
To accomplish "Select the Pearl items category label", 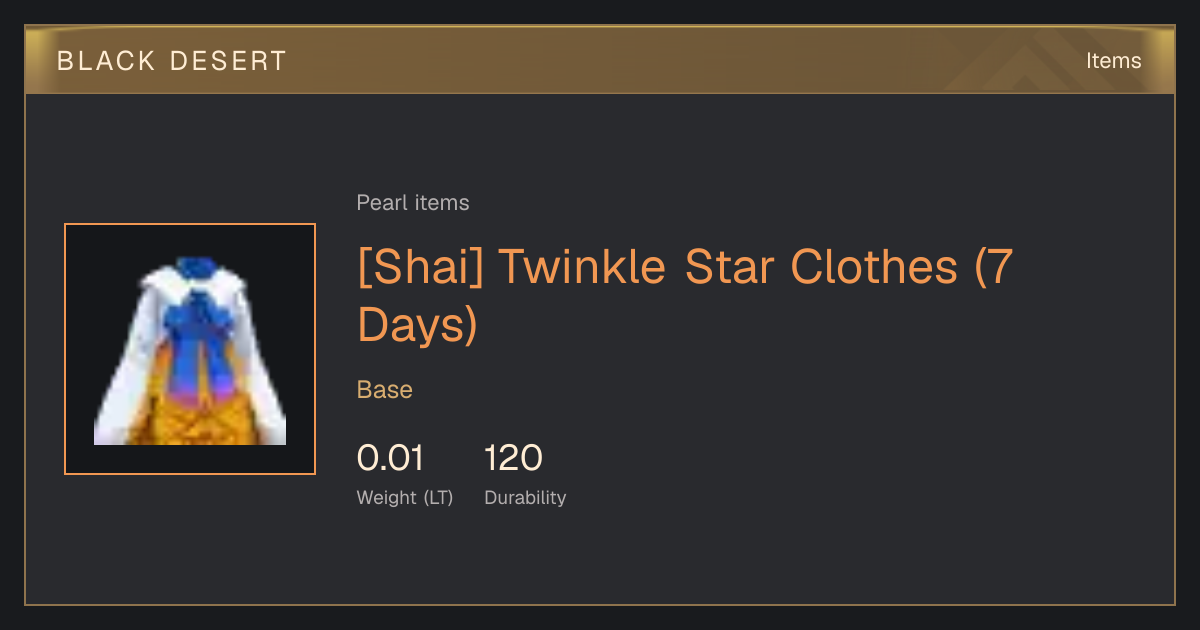I will [x=413, y=203].
